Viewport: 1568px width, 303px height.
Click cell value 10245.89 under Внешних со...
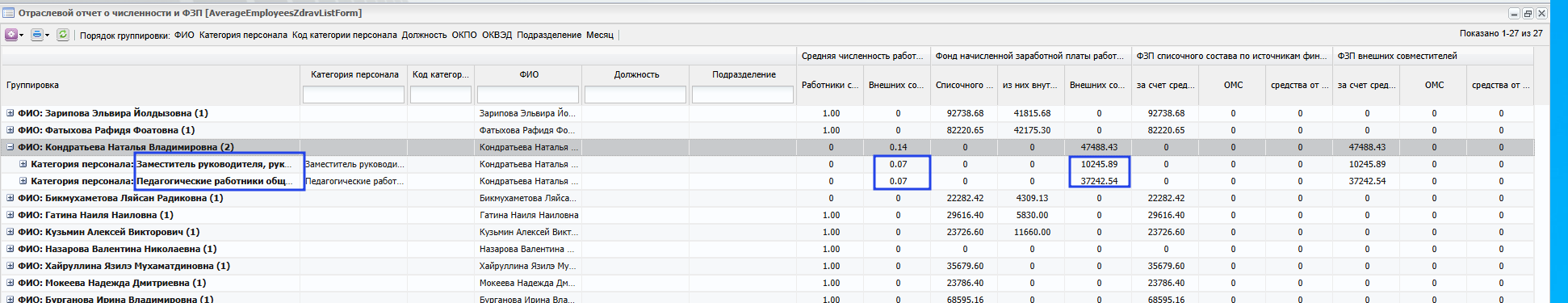(1099, 164)
